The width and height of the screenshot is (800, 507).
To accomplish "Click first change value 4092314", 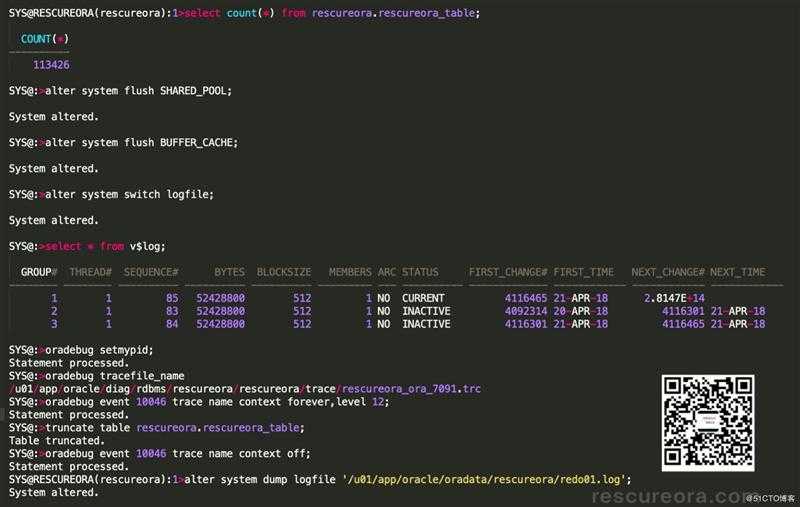I will coord(526,311).
